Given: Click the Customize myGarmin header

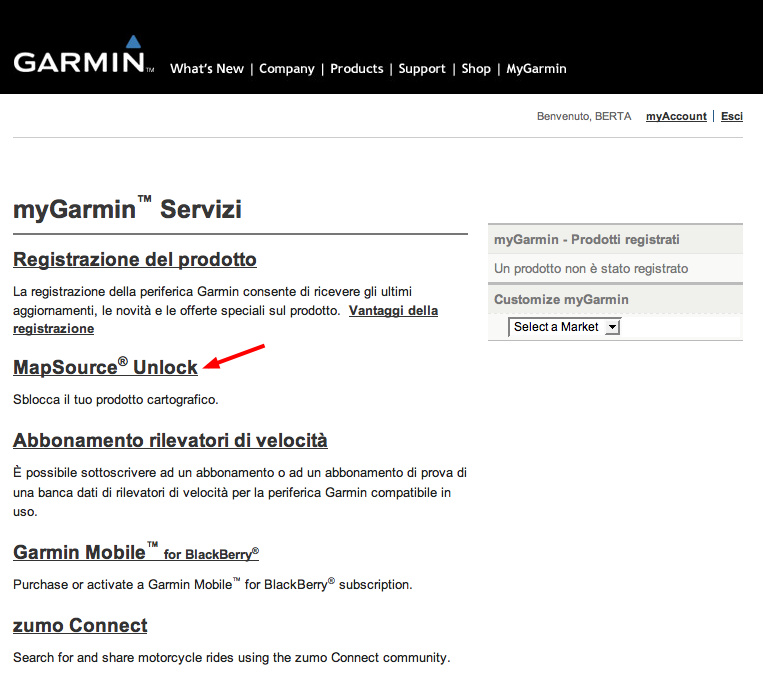Looking at the screenshot, I should tap(561, 299).
